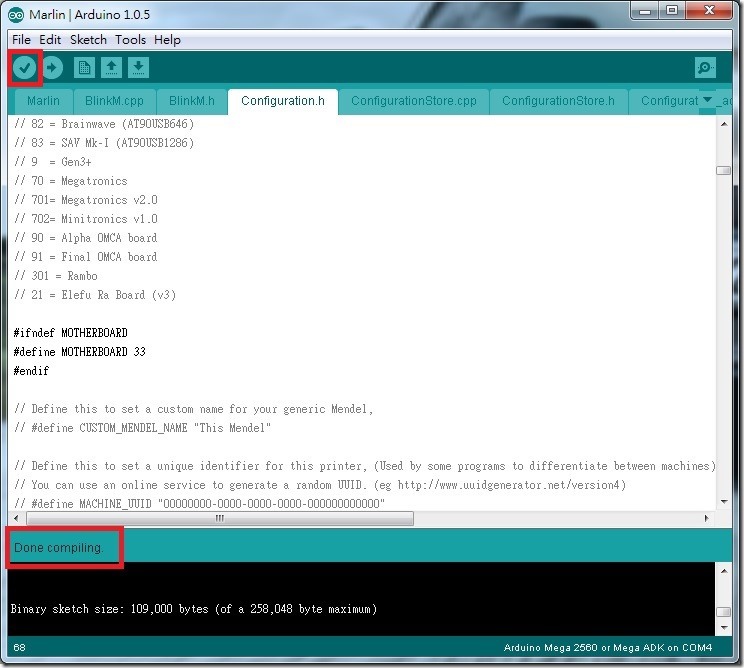
Task: Click horizontal scrollbar right arrow
Action: [x=707, y=519]
